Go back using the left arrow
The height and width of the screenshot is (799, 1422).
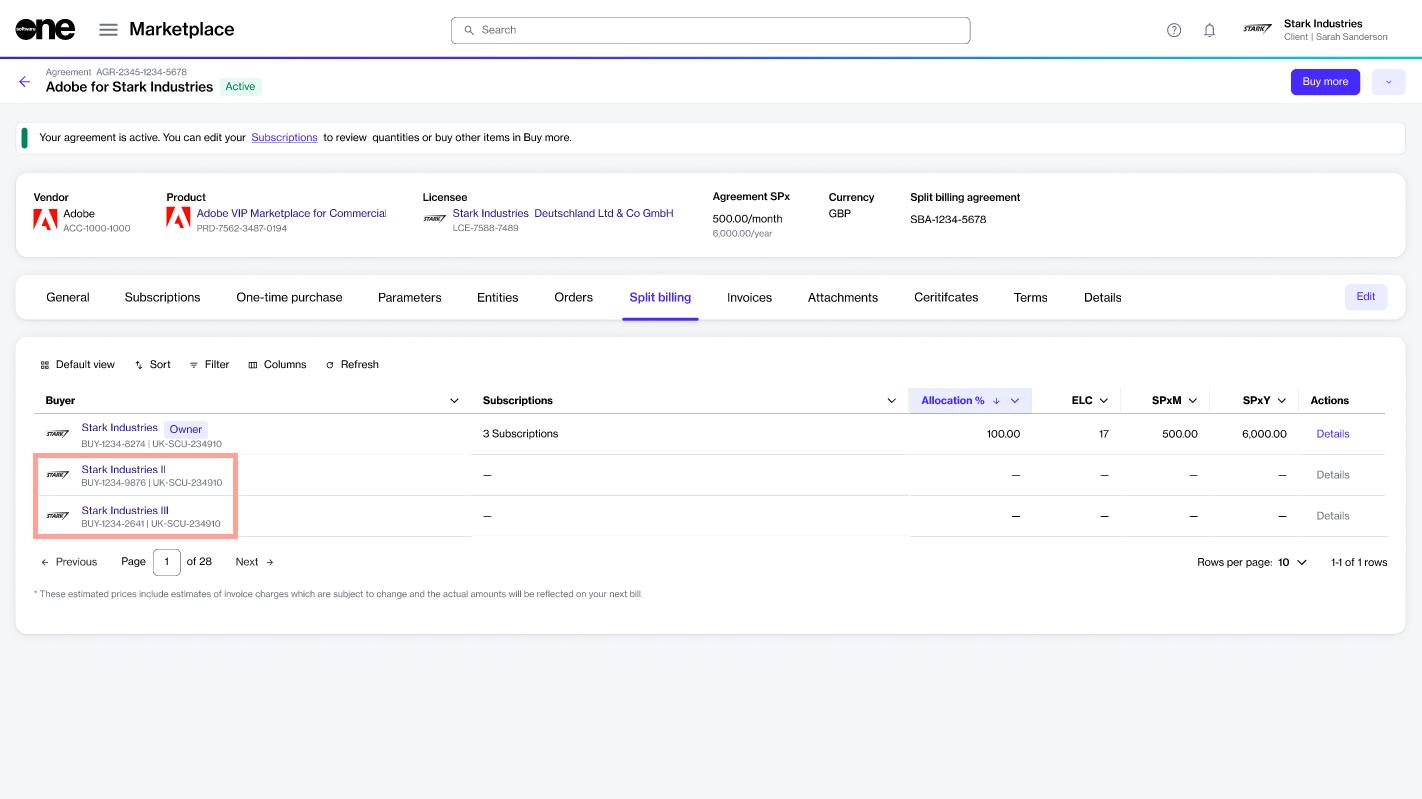pos(25,82)
